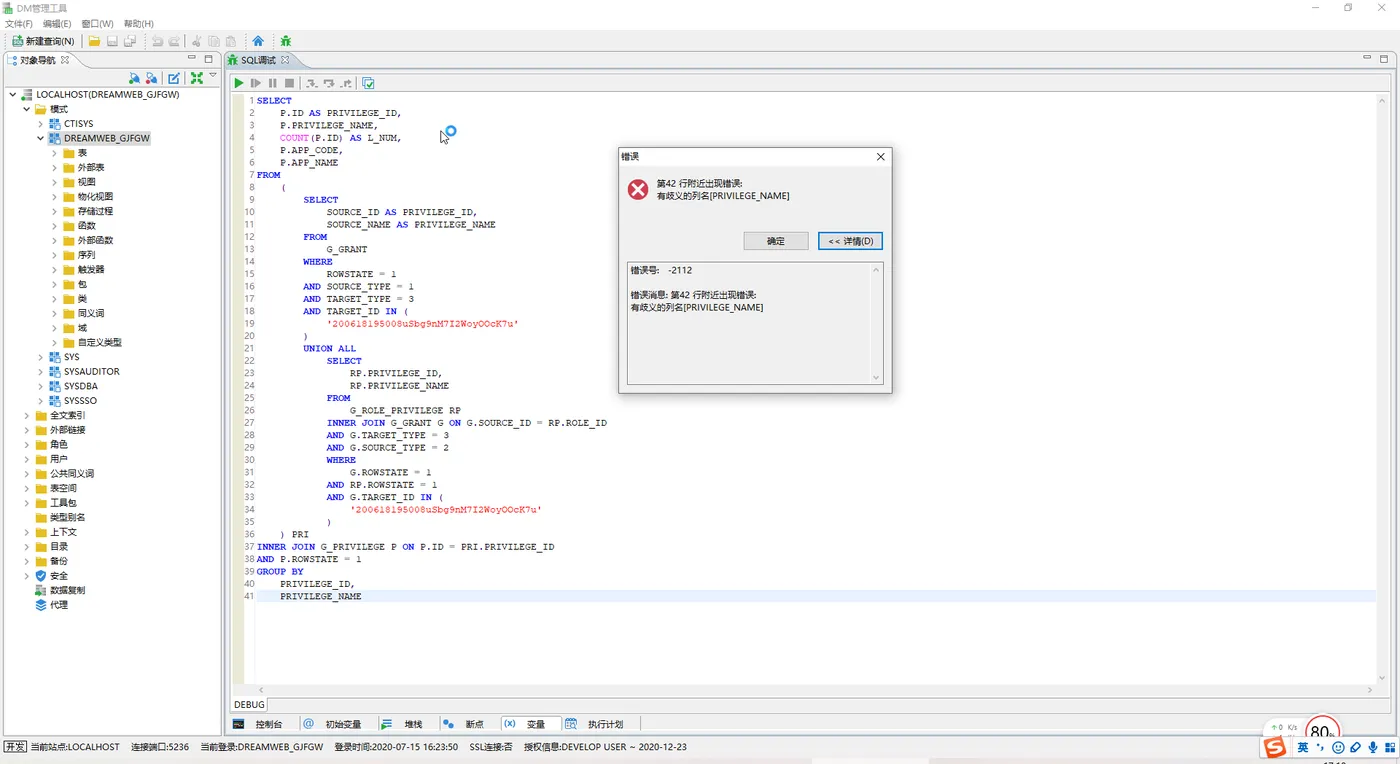Click the scissors cut icon in main toolbar
Screen dimensions: 1400x764
coord(196,41)
